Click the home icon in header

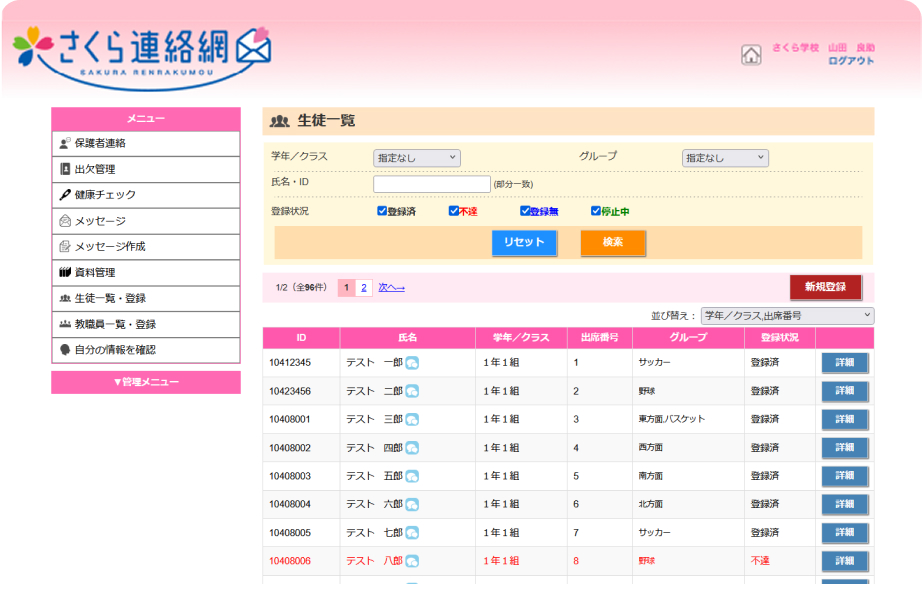coord(751,55)
